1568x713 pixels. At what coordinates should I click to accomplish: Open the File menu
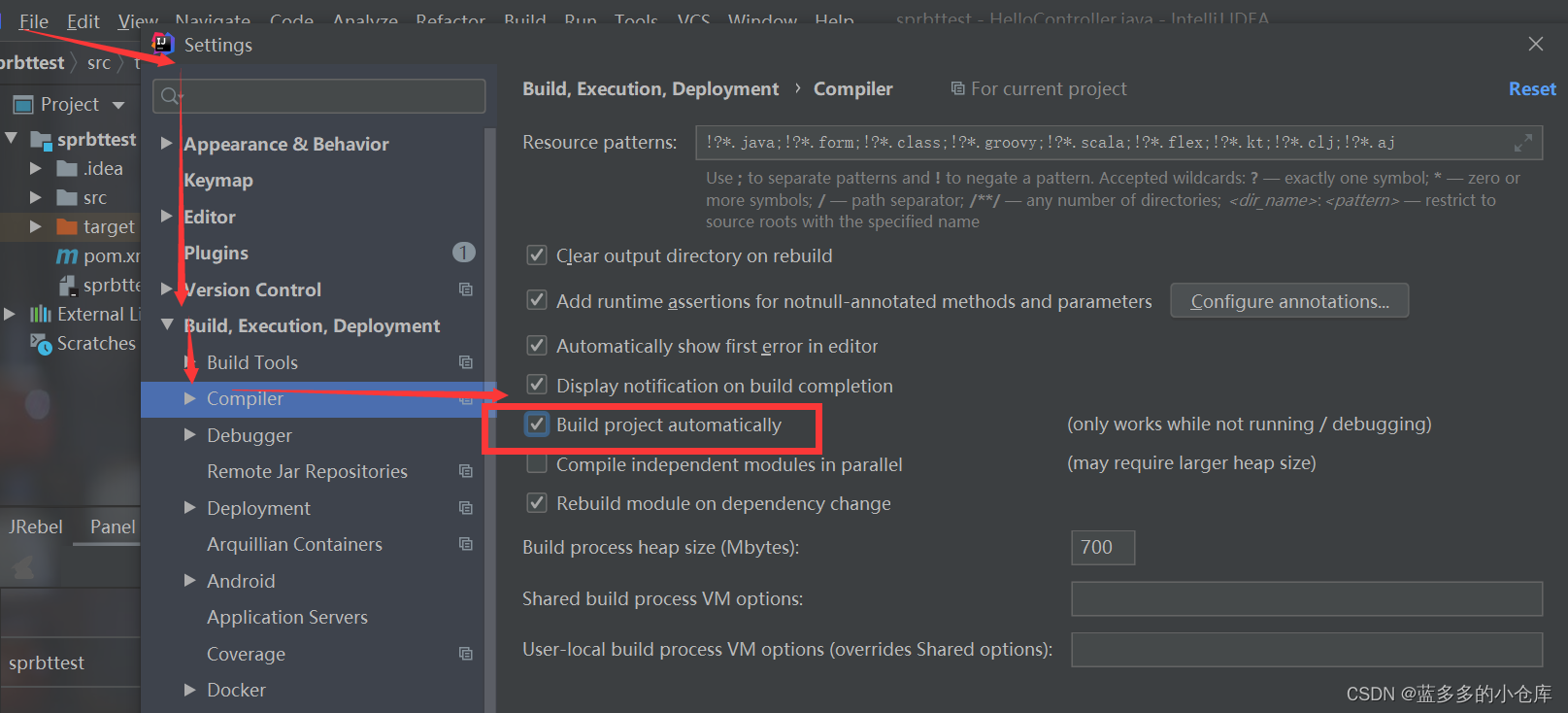coord(33,20)
